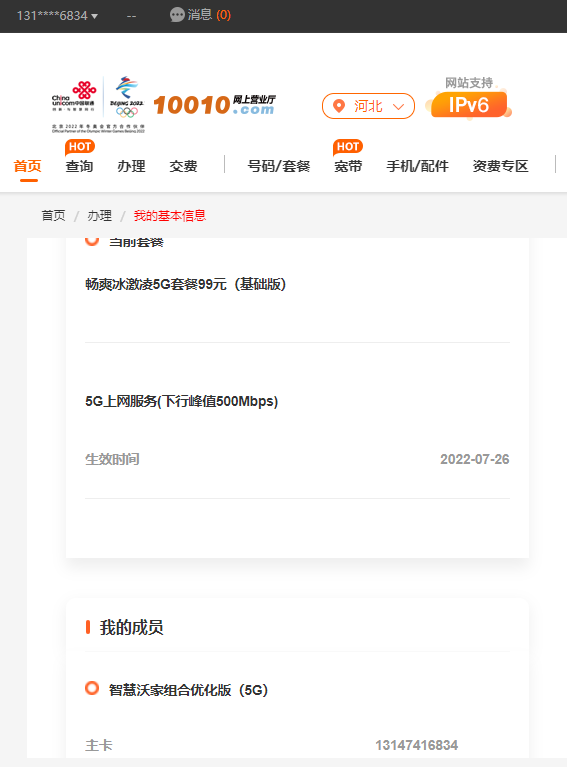Open the 手机/配件 menu item
This screenshot has width=567, height=767.
click(417, 166)
